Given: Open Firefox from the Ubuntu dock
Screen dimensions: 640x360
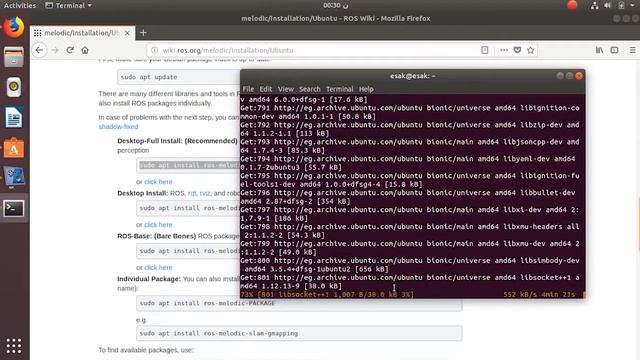Looking at the screenshot, I should [14, 27].
